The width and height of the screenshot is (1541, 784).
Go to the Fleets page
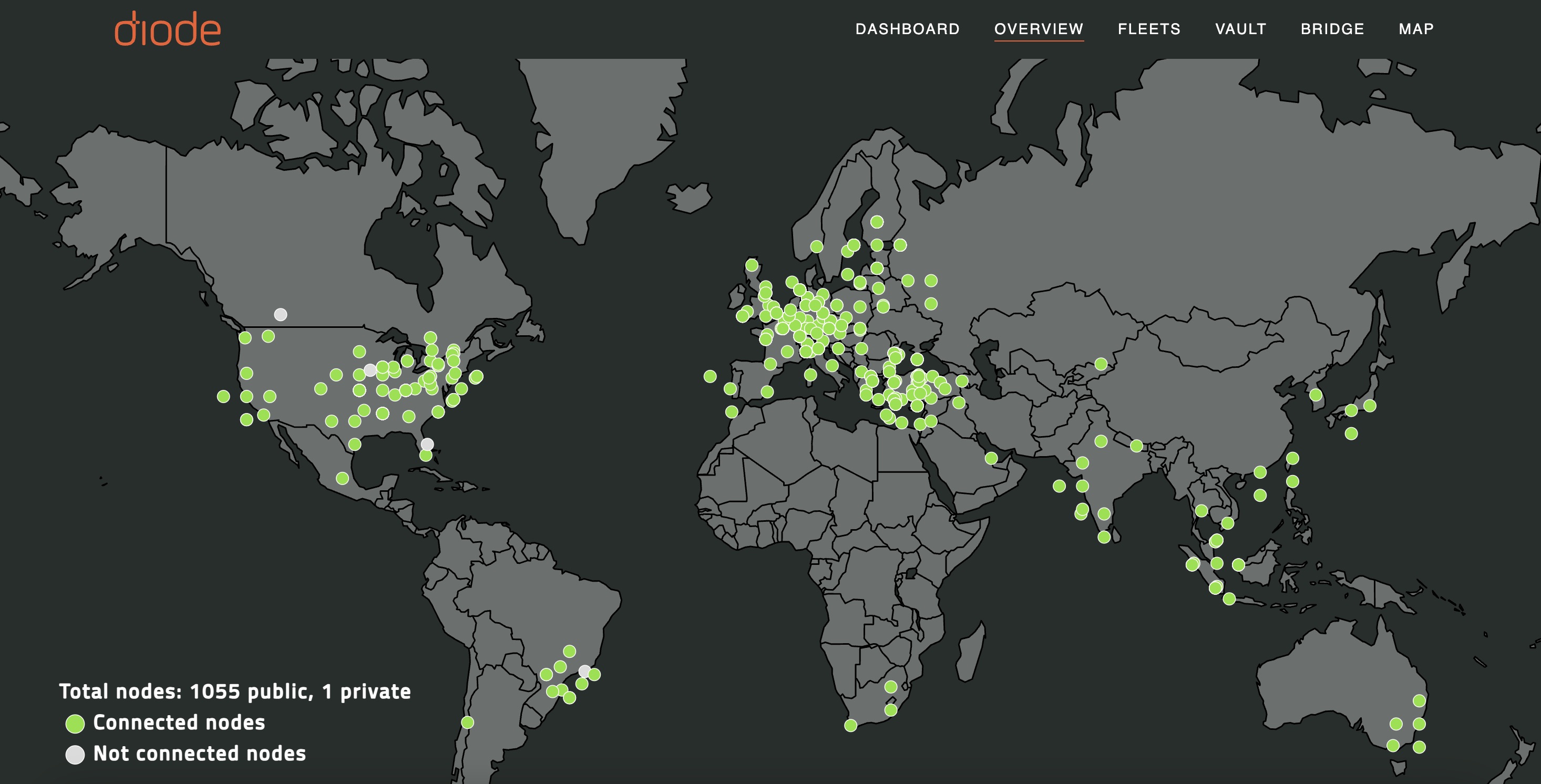(x=1148, y=29)
